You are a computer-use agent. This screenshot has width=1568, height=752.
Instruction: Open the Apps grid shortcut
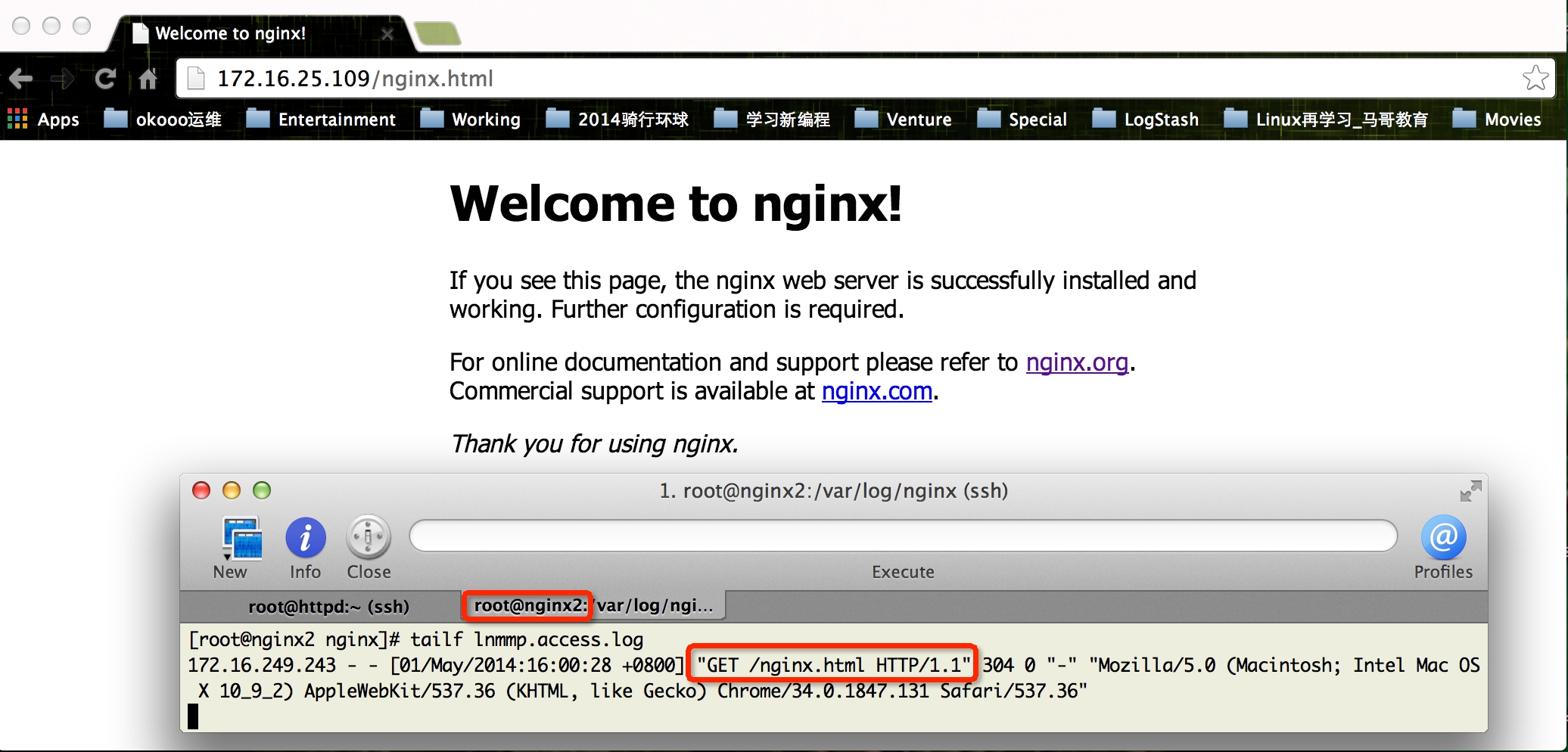[43, 119]
